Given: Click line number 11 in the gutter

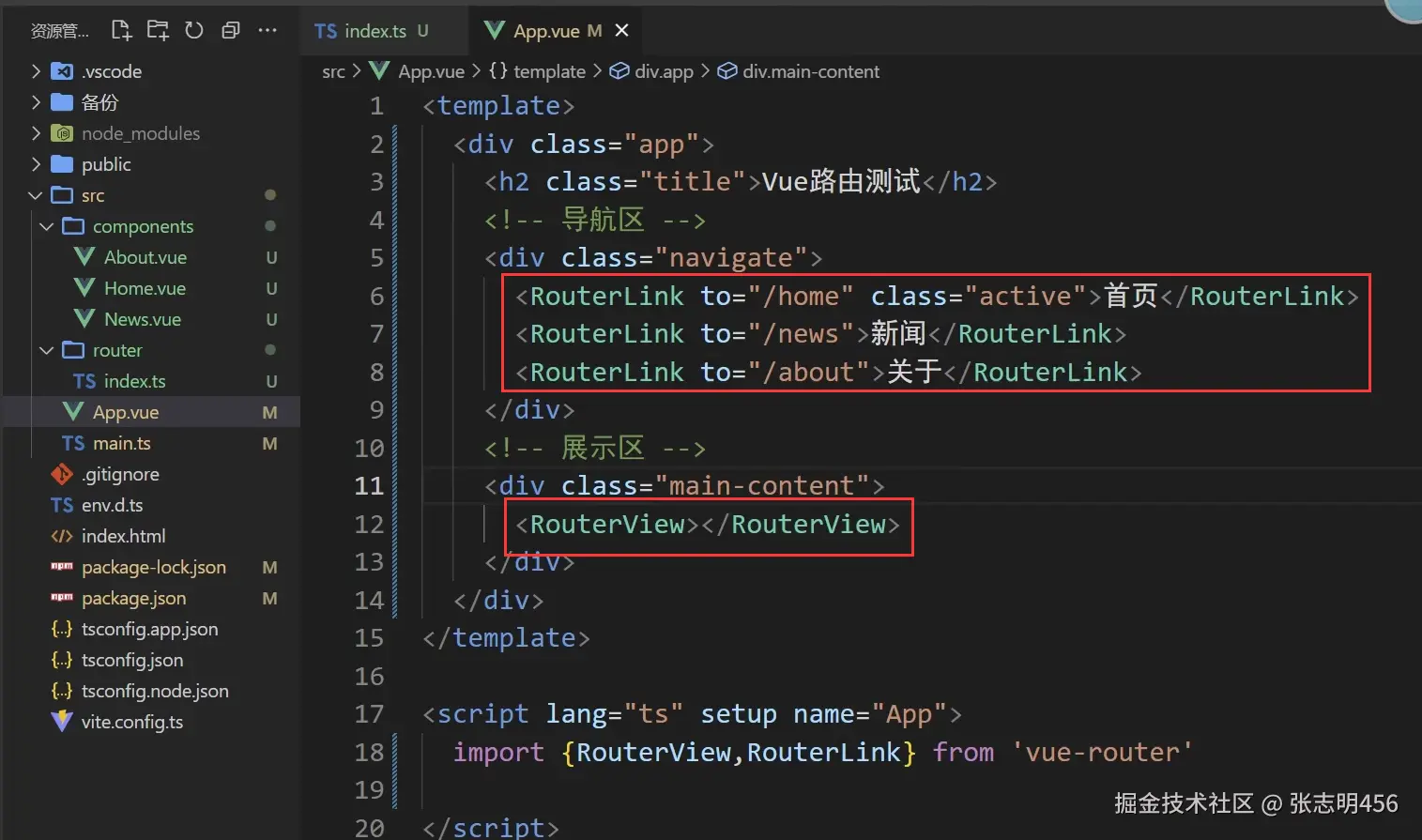Looking at the screenshot, I should pyautogui.click(x=370, y=486).
